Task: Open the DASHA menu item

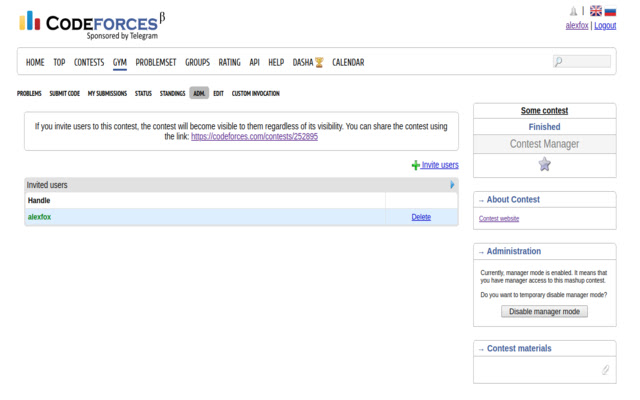Action: pyautogui.click(x=303, y=62)
